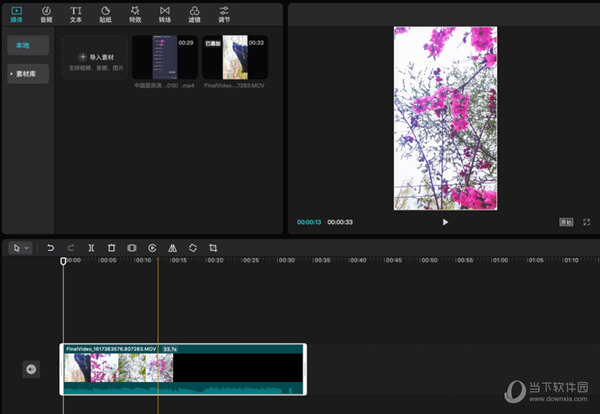Open the selection tool dropdown arrow
Screen dimensions: 600x414
26,247
